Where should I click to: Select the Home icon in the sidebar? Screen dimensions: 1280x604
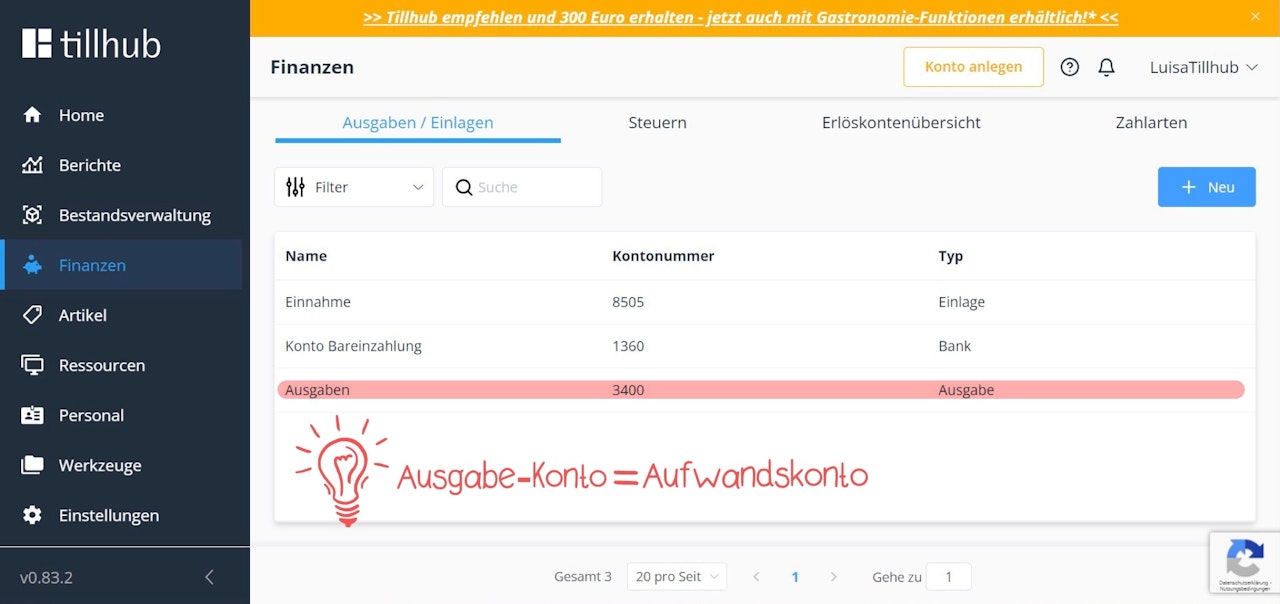point(34,115)
